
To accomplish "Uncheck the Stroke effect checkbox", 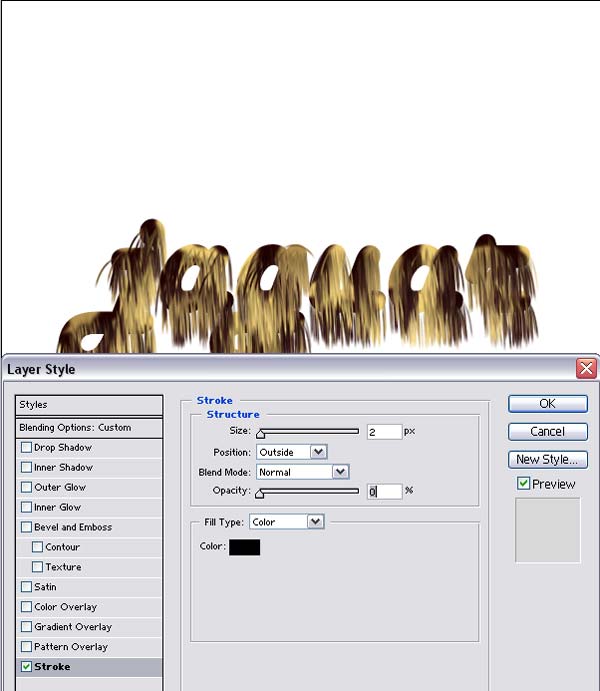I will click(26, 666).
